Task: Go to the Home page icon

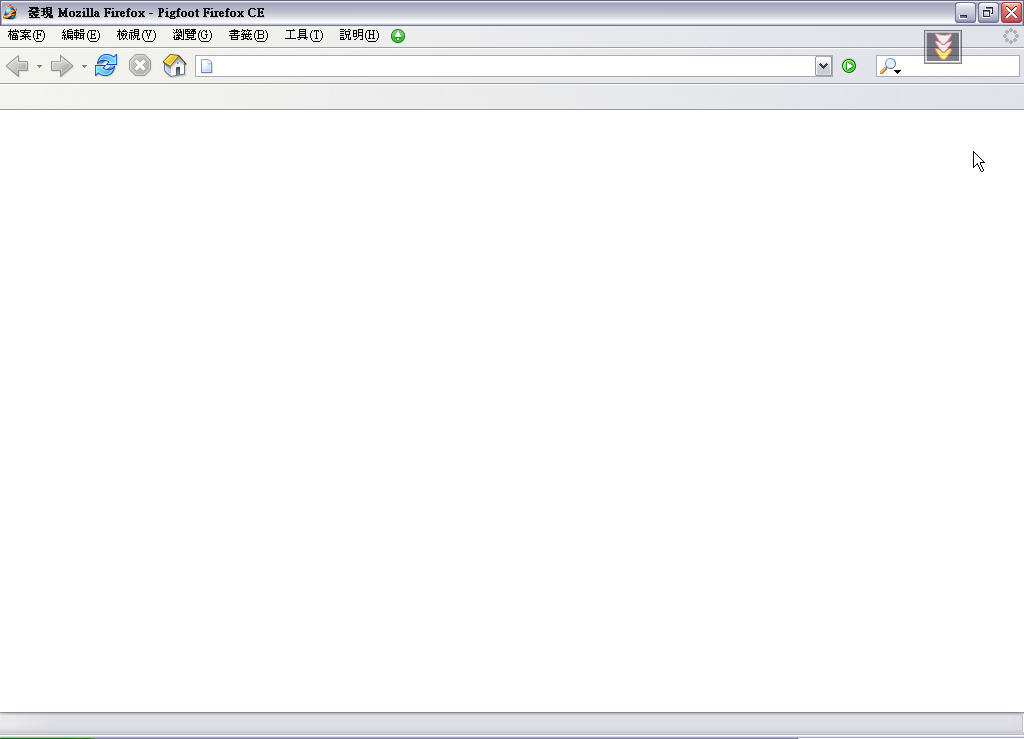Action: coord(175,66)
